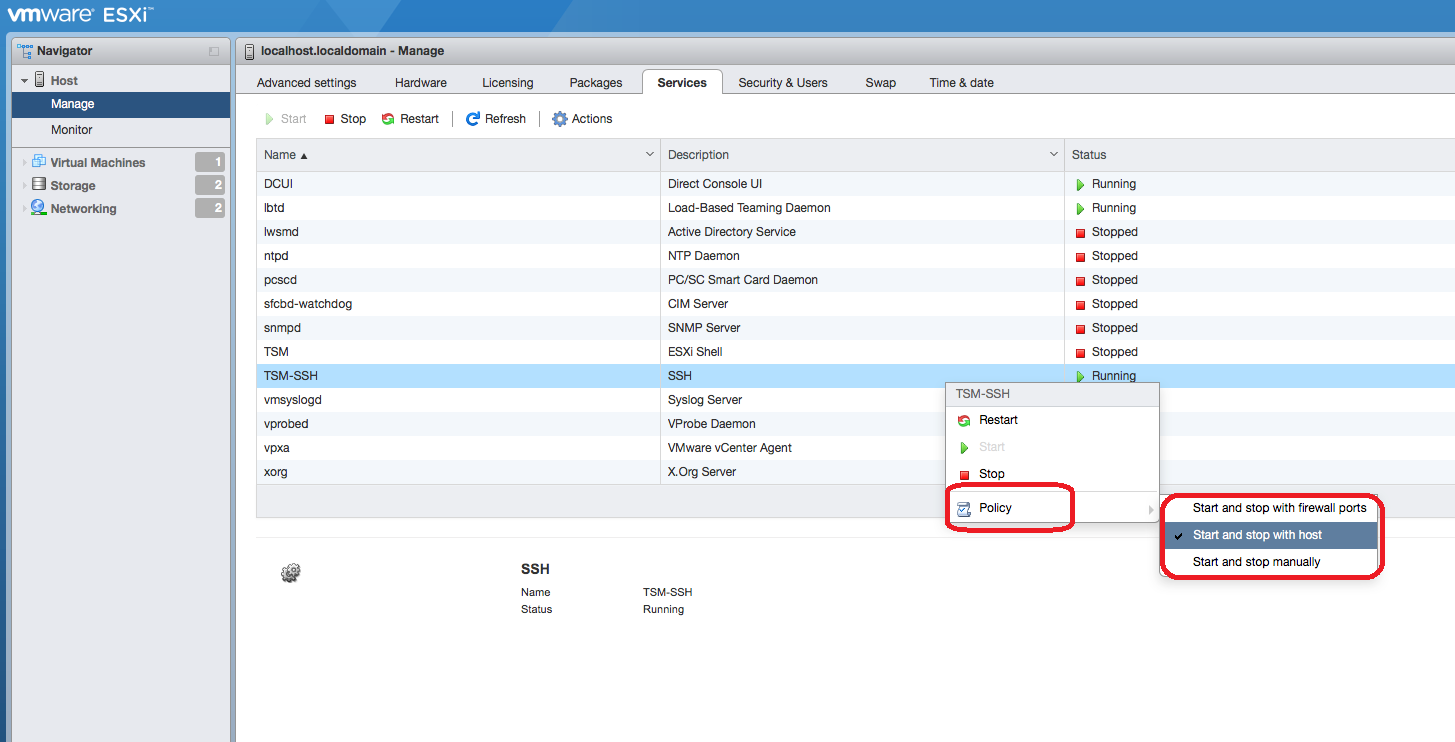
Task: Click the blue Refresh icon in toolbar
Action: [473, 119]
